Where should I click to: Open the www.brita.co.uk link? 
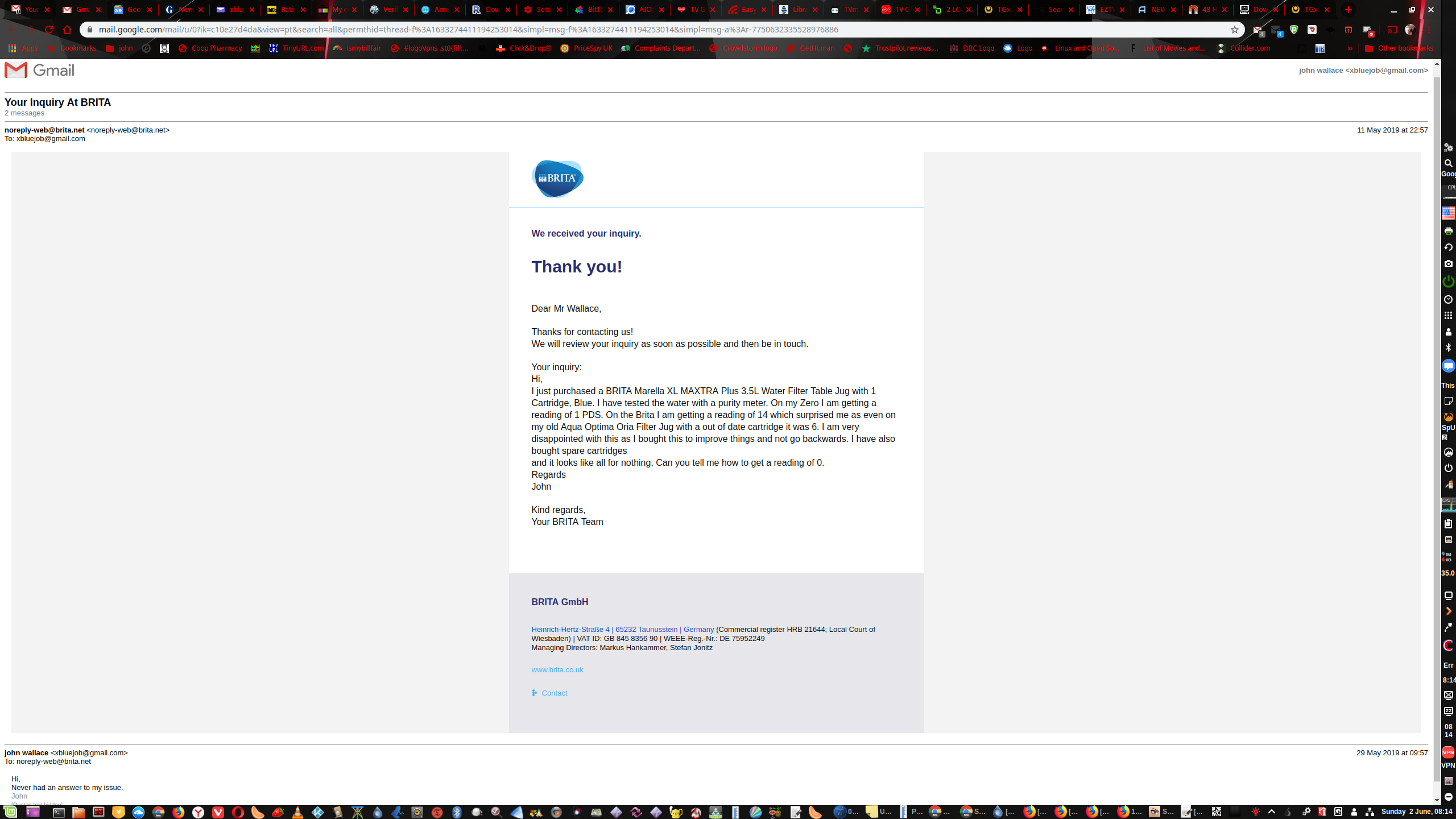click(x=557, y=669)
